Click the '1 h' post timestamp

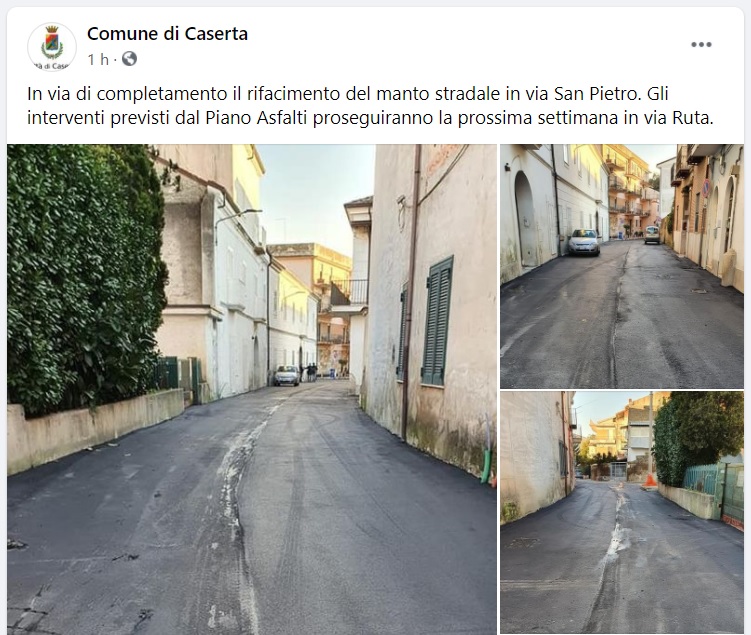pos(98,59)
